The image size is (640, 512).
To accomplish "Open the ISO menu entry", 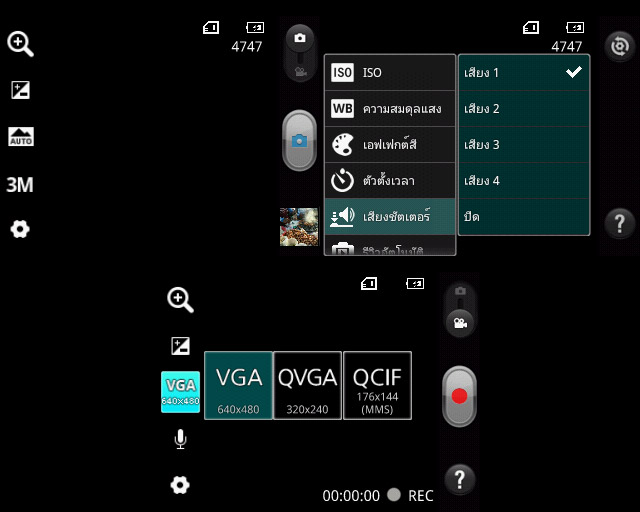I will tap(390, 73).
